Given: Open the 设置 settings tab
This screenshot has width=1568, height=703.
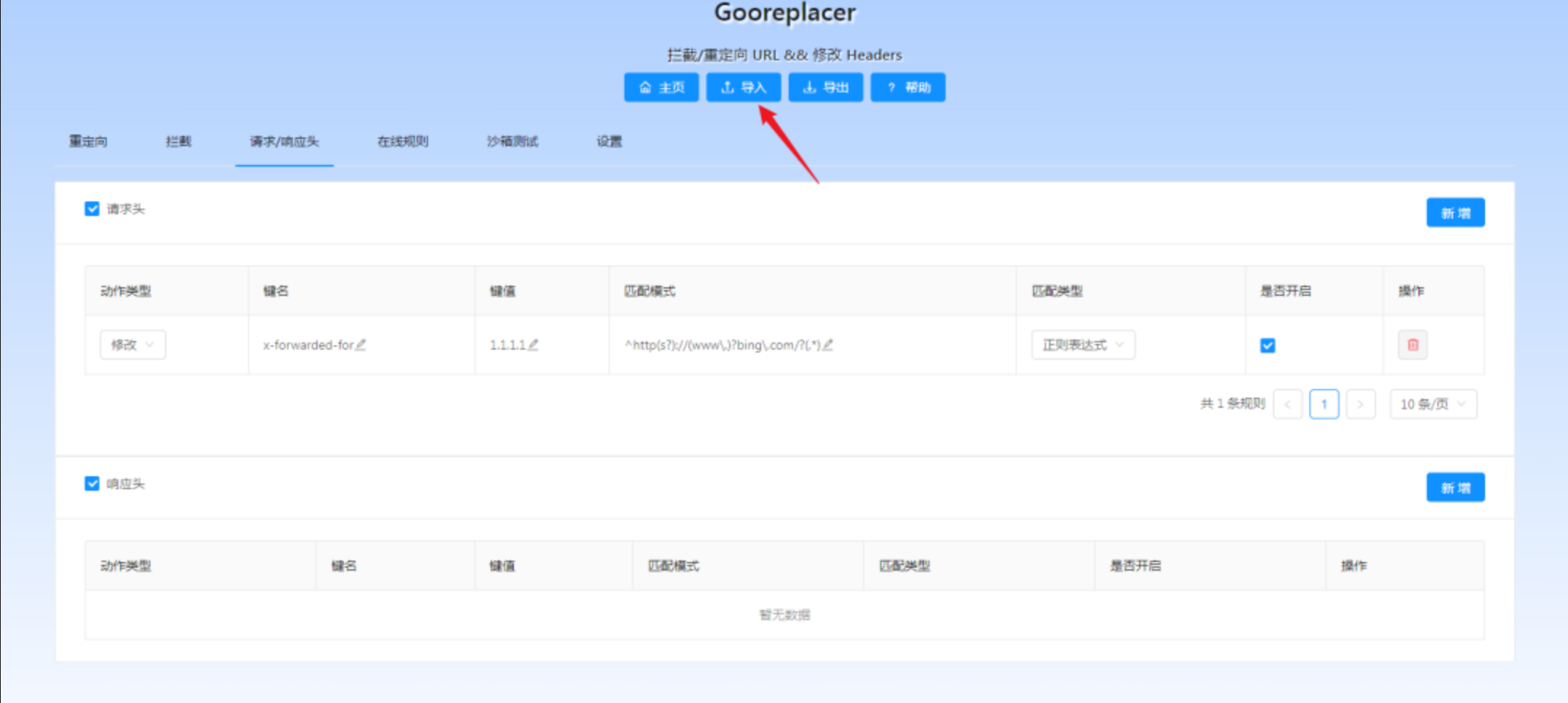Looking at the screenshot, I should tap(609, 142).
